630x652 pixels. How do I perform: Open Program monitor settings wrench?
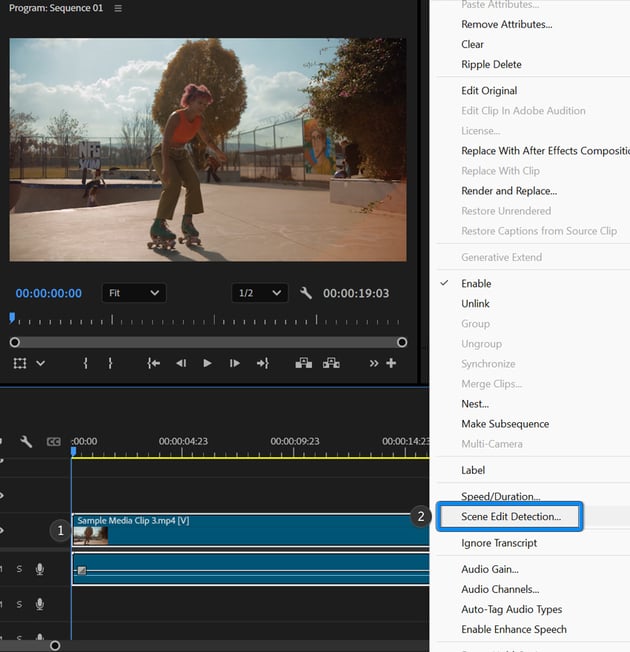coord(306,293)
